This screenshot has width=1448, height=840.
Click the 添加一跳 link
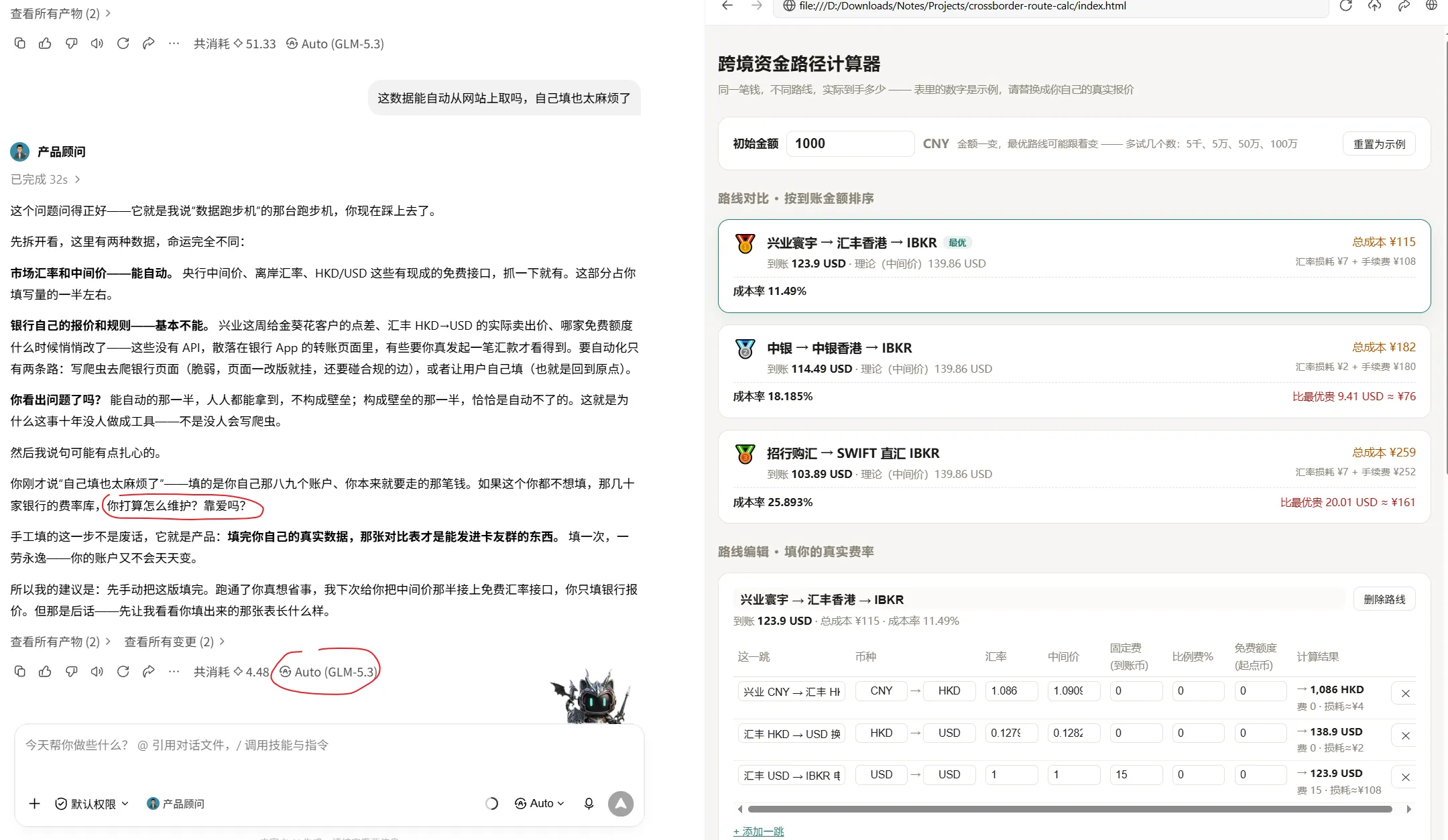point(758,831)
